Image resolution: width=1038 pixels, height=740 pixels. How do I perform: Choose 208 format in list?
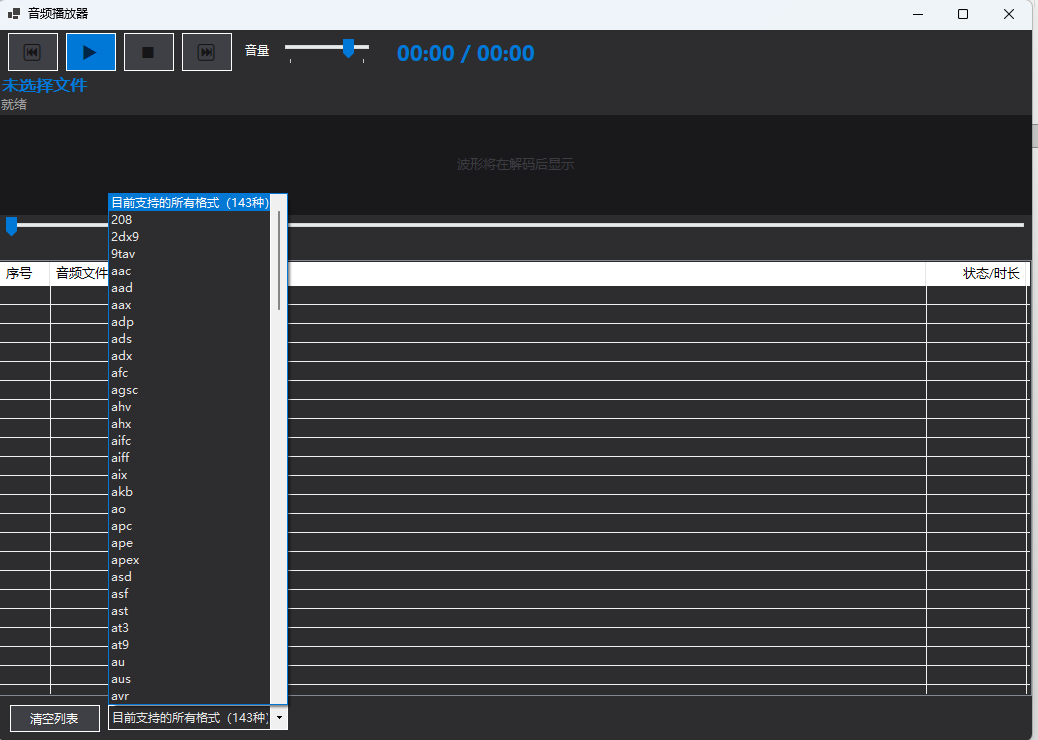pos(189,220)
